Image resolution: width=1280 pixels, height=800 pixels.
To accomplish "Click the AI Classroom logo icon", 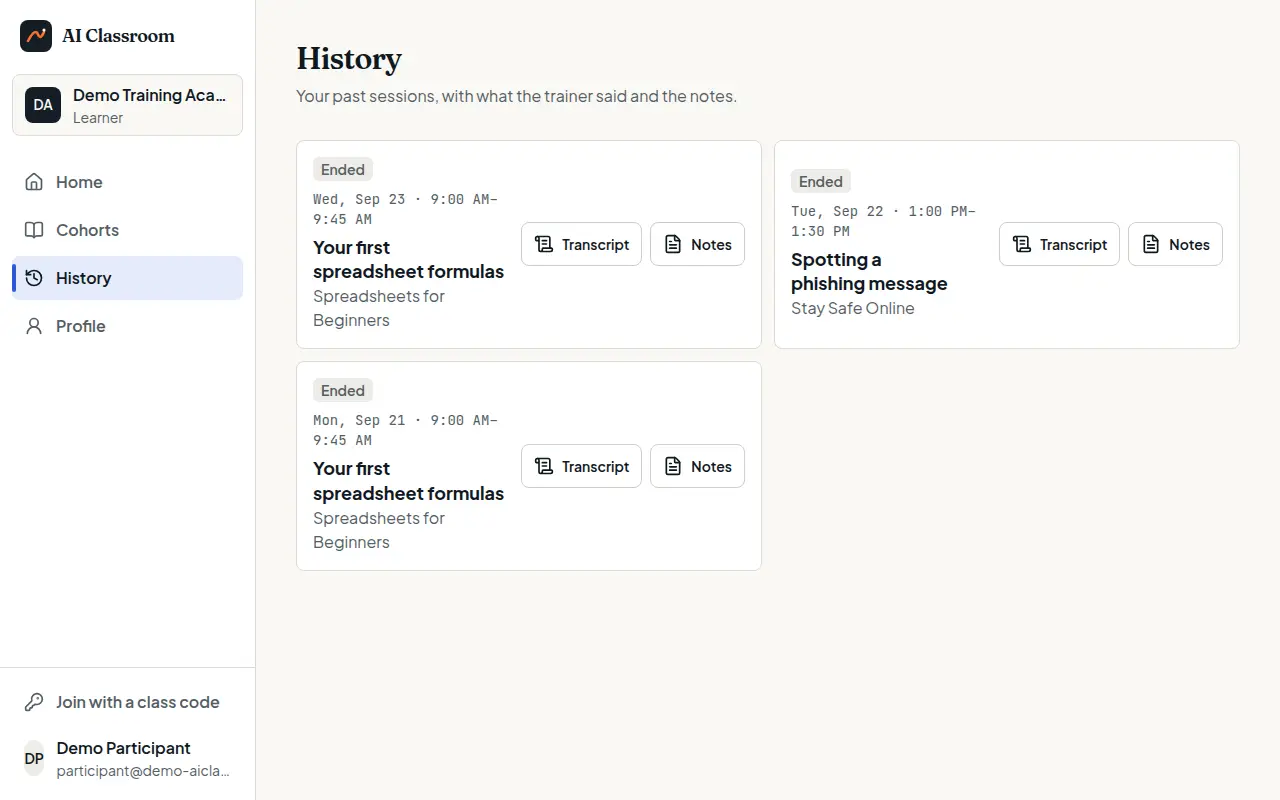I will [x=36, y=36].
